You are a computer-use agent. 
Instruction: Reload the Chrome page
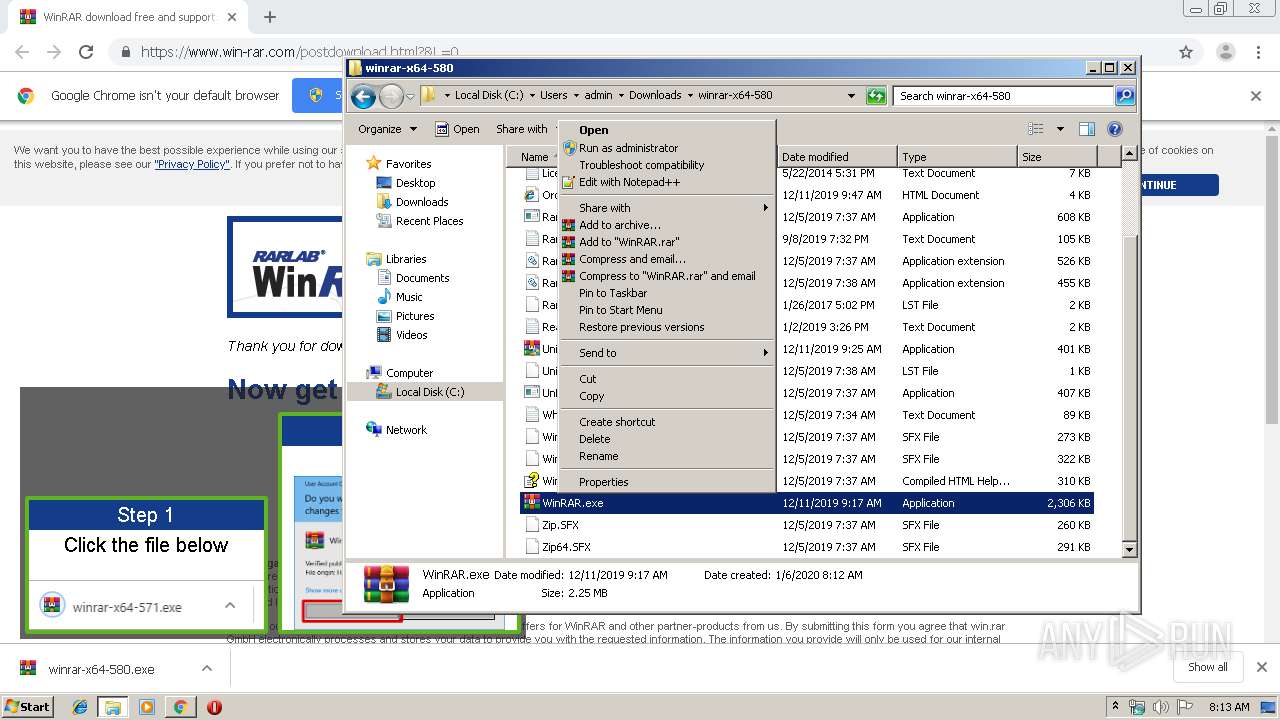86,52
